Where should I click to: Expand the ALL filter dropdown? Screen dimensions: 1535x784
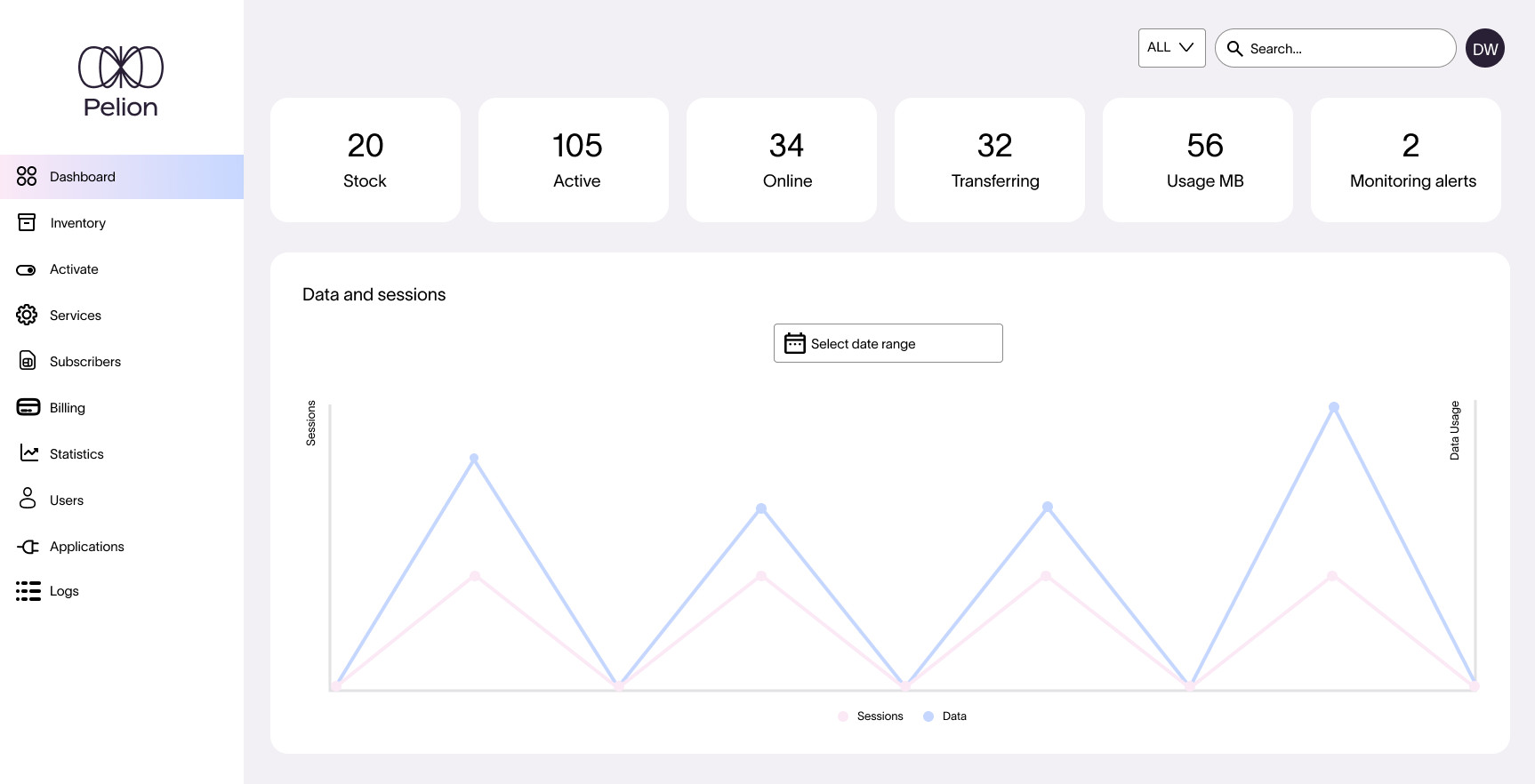pyautogui.click(x=1171, y=48)
